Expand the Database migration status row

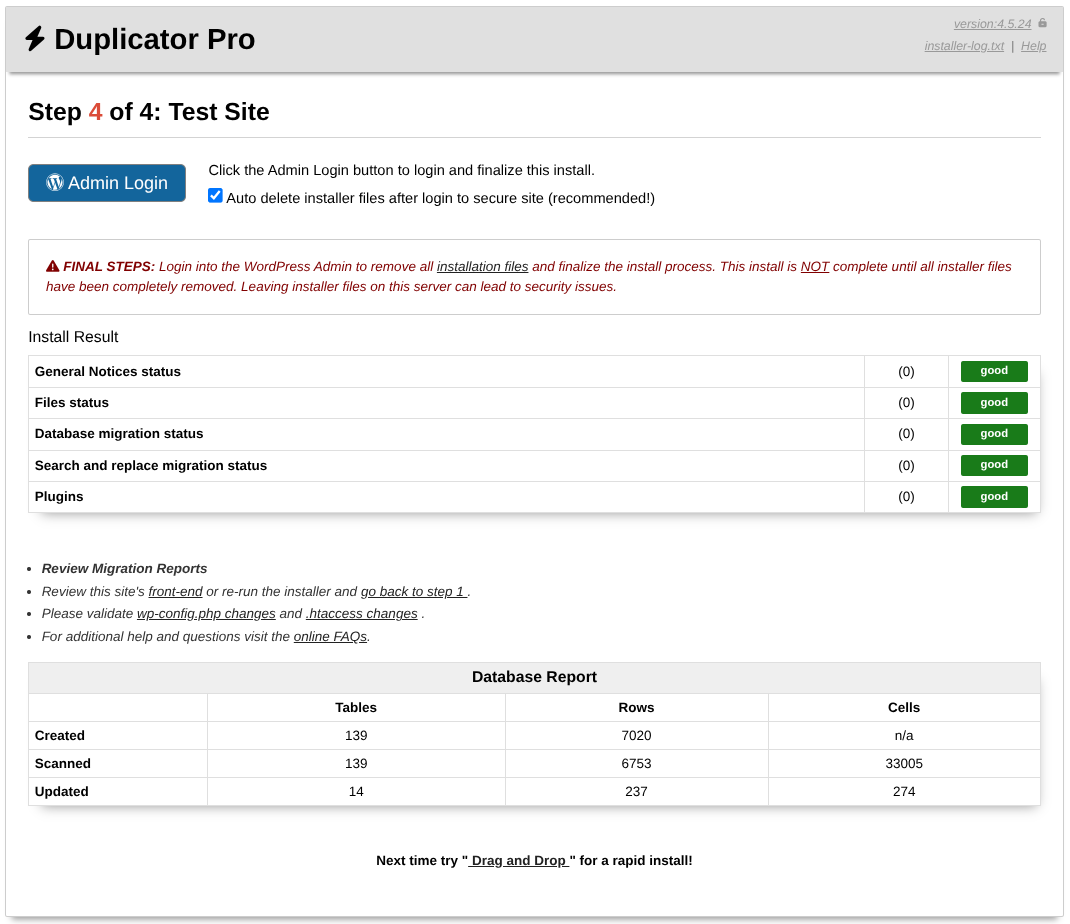[119, 434]
